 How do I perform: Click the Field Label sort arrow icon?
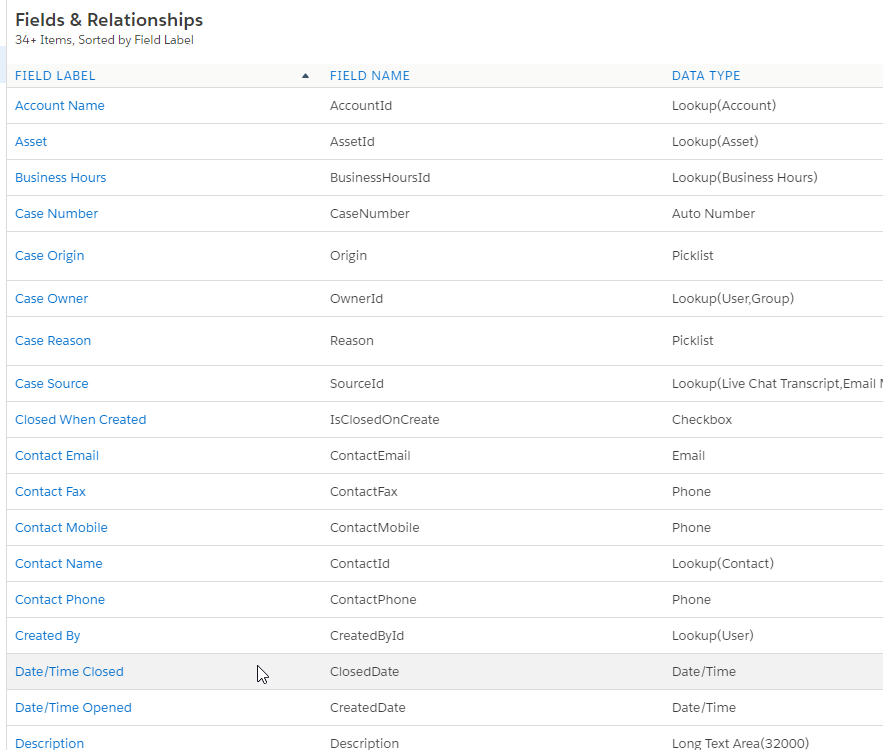click(305, 76)
